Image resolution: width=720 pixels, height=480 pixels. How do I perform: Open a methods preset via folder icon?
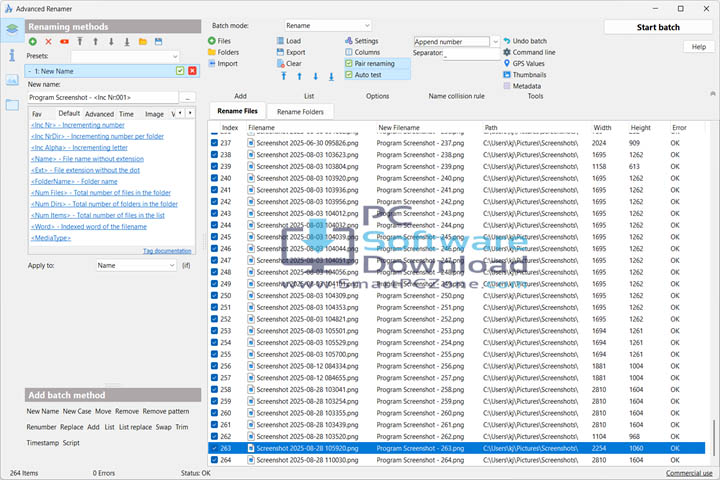(143, 42)
